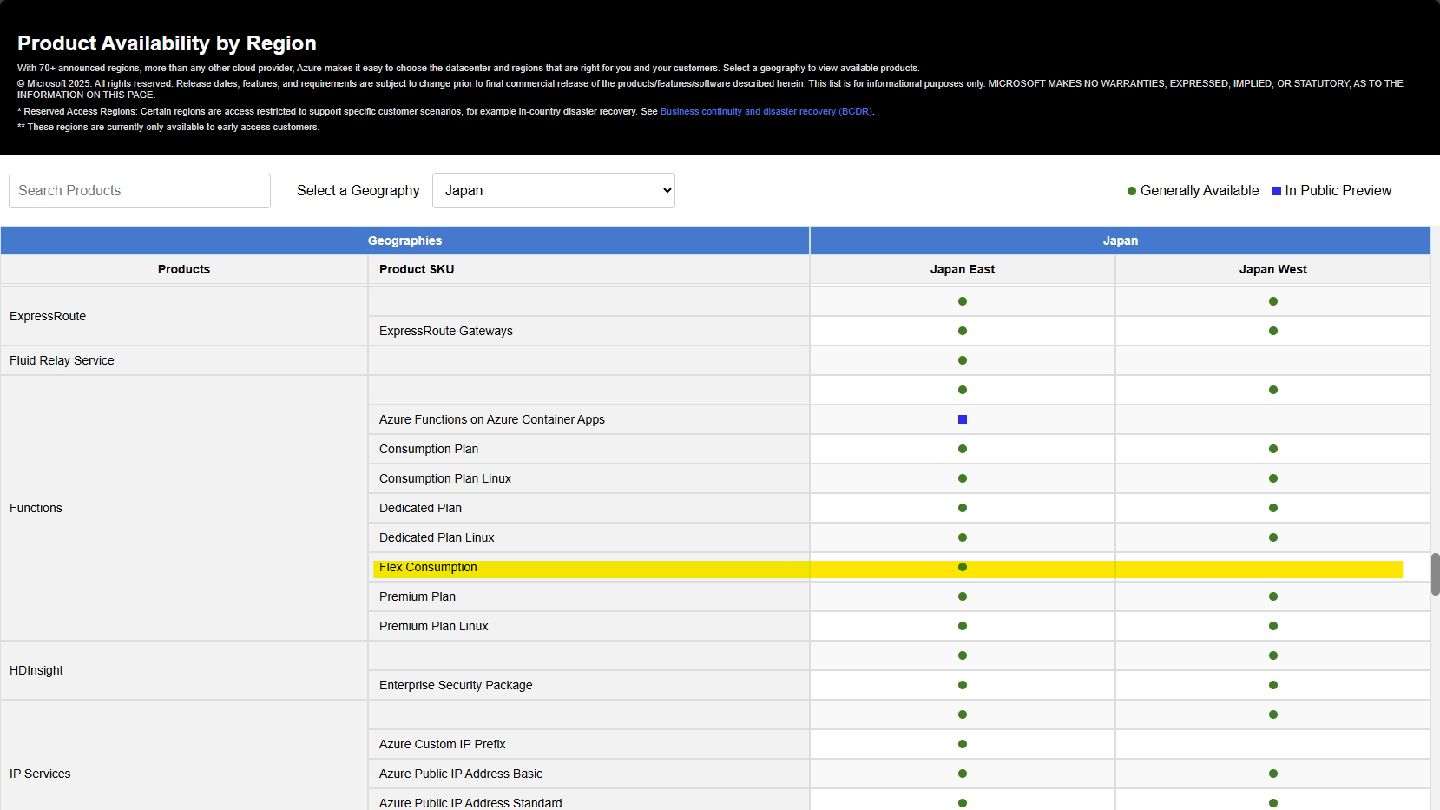Focus the Search Products field
1440x810 pixels.
click(140, 190)
